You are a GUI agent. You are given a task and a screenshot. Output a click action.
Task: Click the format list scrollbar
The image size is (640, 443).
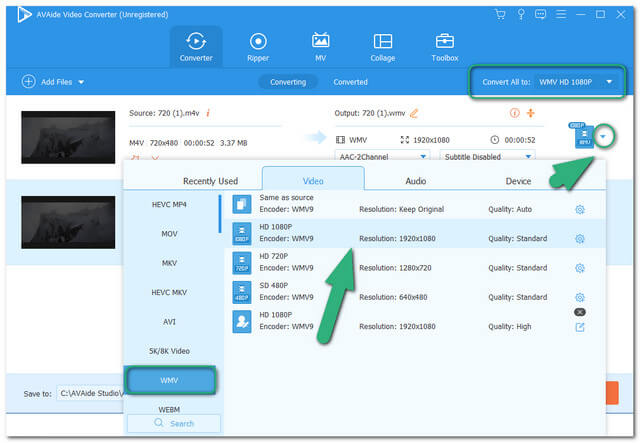click(220, 214)
